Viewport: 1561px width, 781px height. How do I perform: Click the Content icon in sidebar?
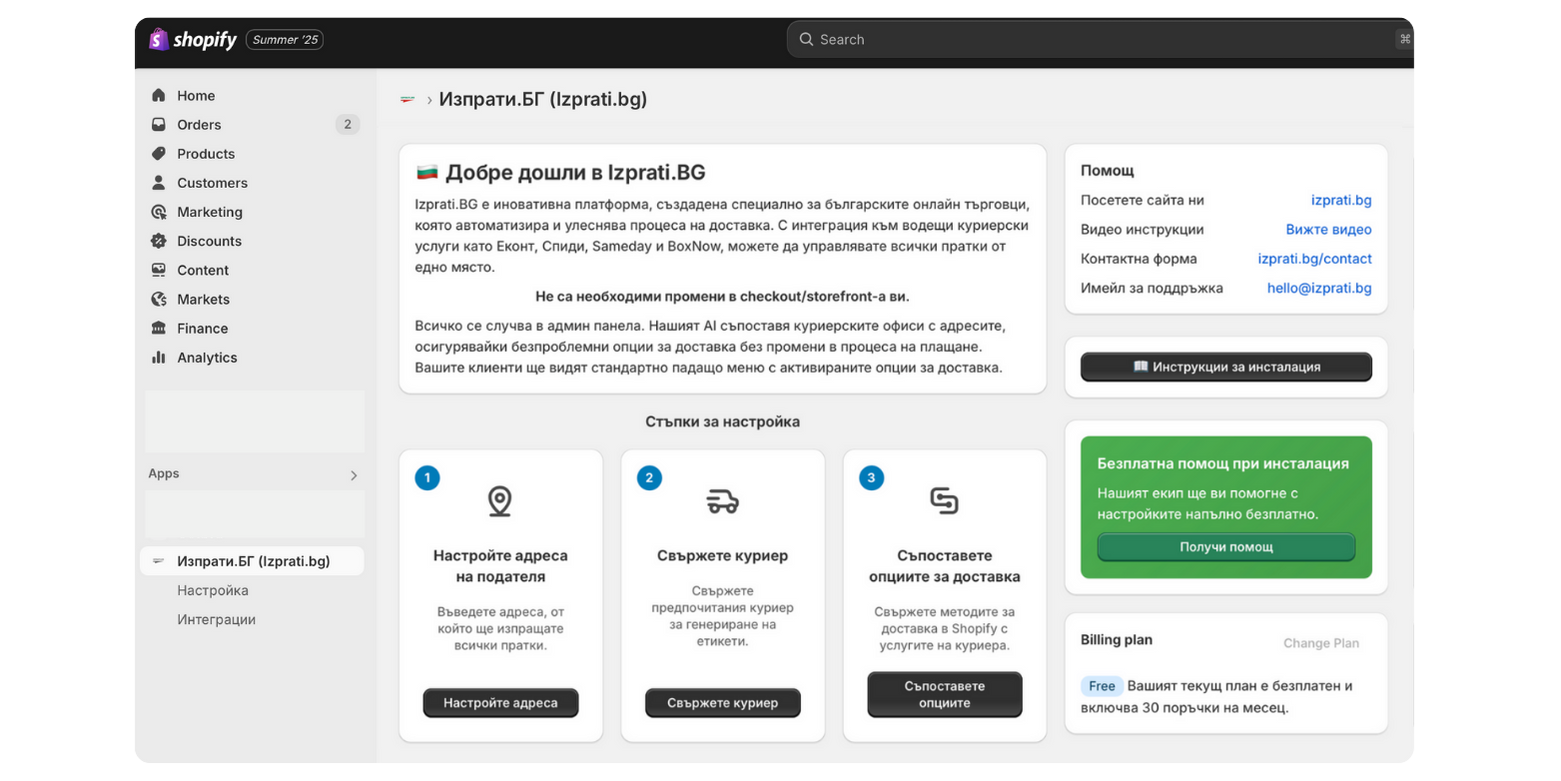click(158, 270)
